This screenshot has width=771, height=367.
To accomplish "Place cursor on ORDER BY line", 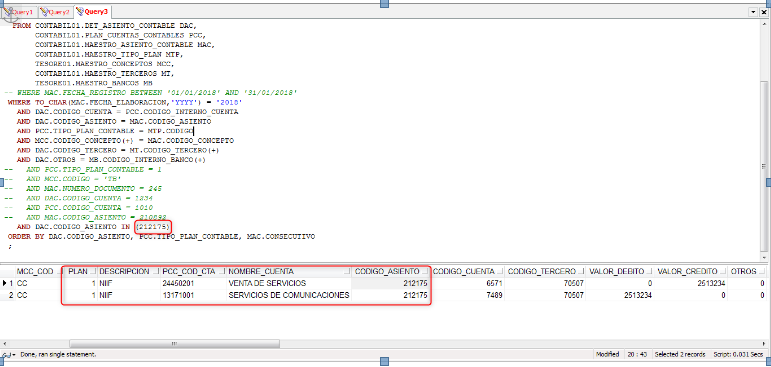I will click(x=161, y=237).
